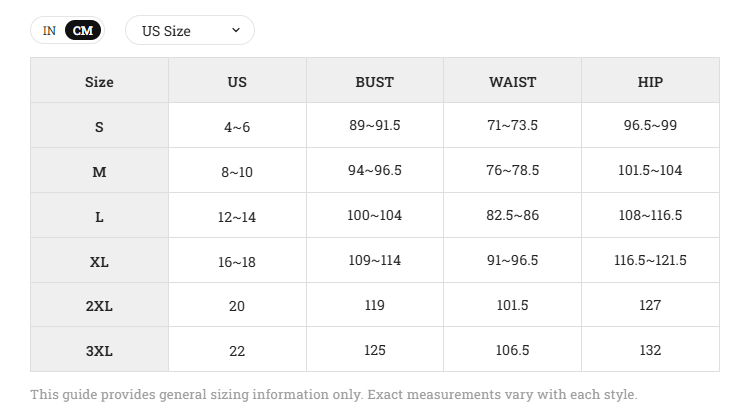Click the sizing guide disclaimer text

334,394
